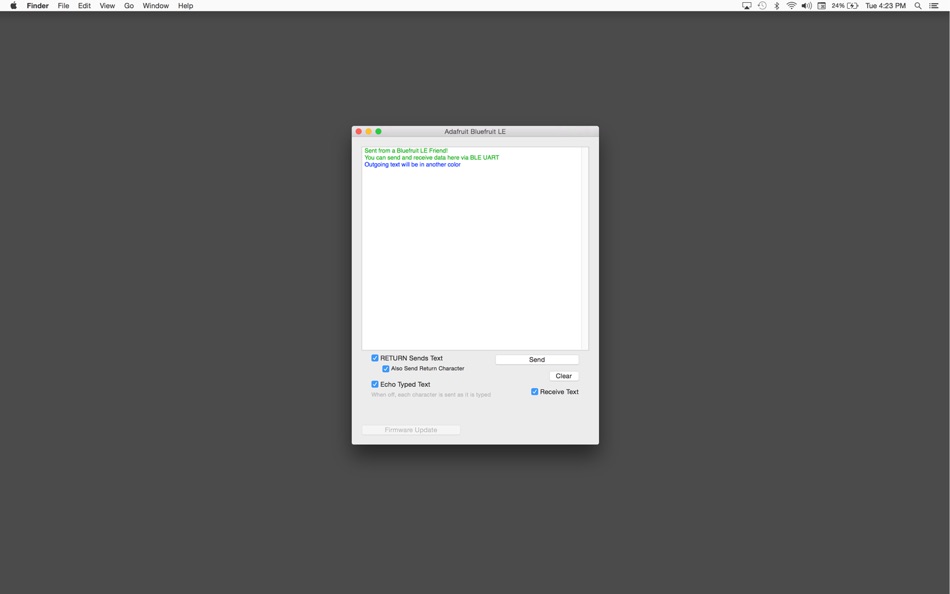Click the hint 'When off, each character is sent'

click(x=431, y=395)
